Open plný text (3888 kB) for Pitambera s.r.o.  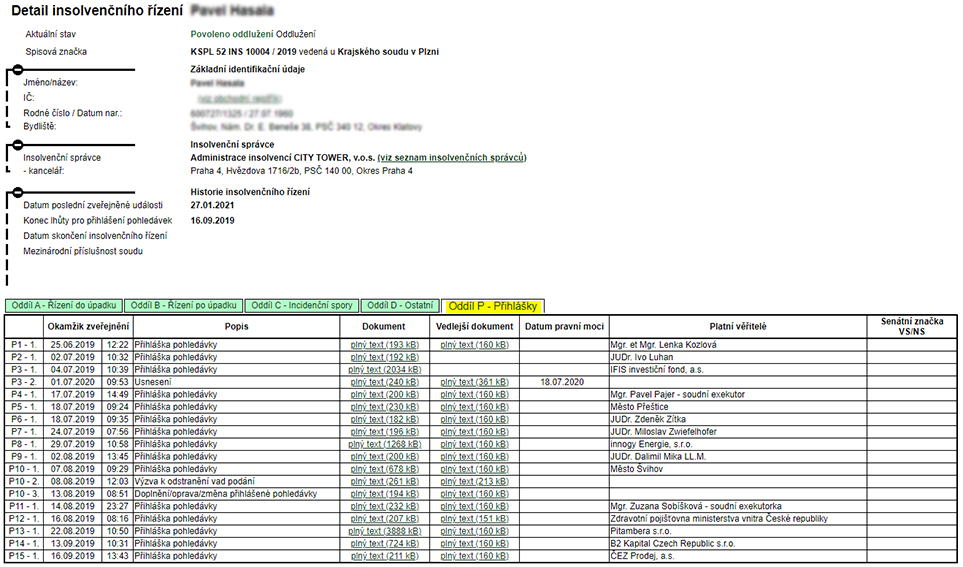click(x=384, y=531)
